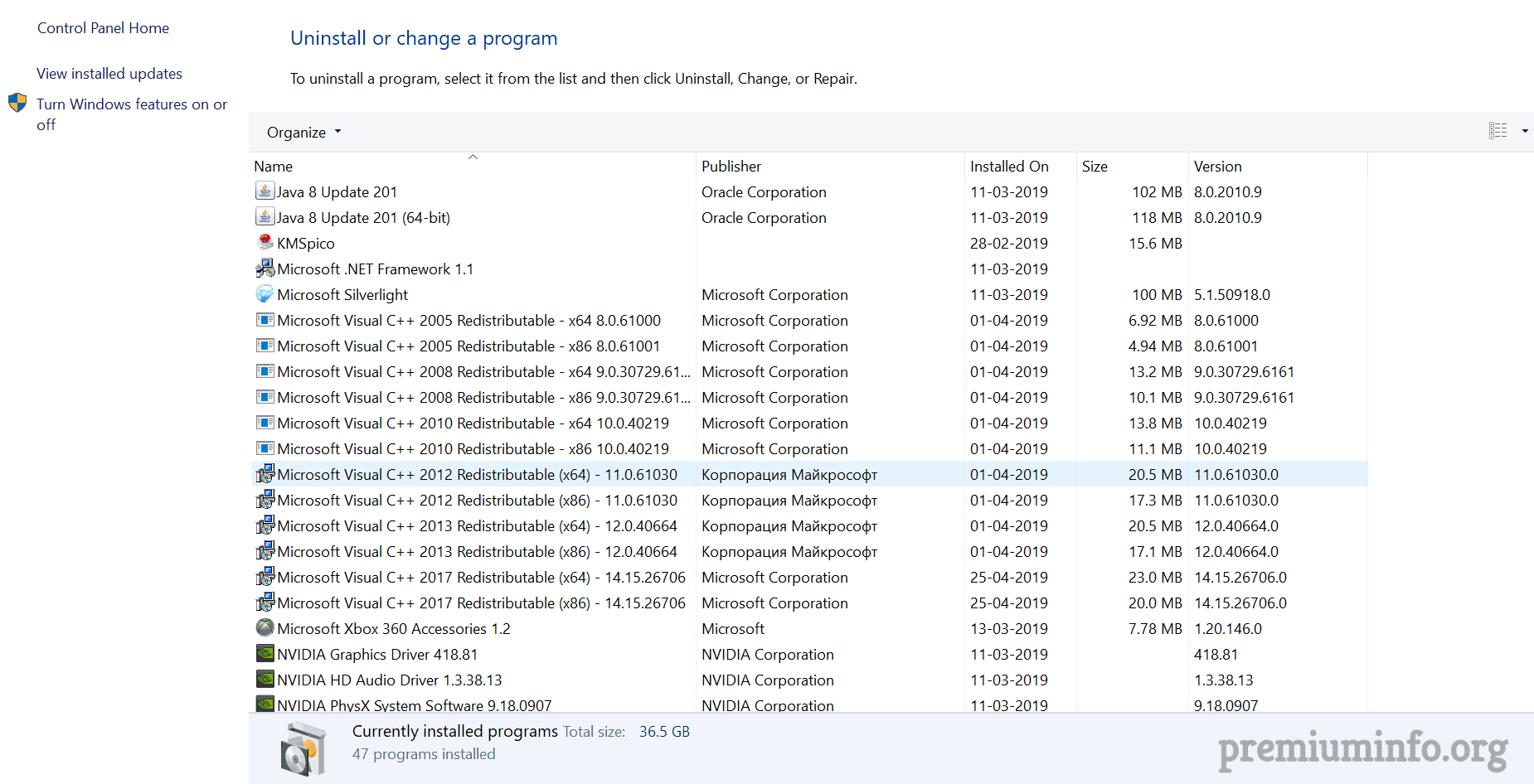Viewport: 1534px width, 784px height.
Task: Click icon for Visual C++ 2017 (x64) 14.15.26706
Action: click(265, 576)
